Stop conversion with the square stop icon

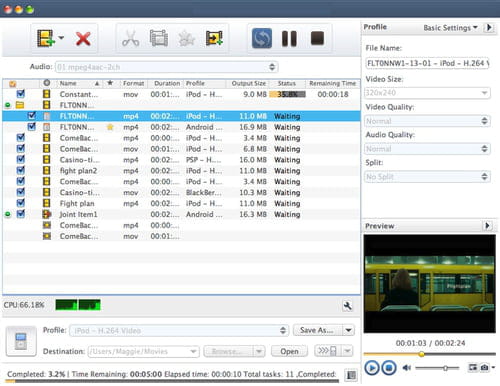[317, 38]
